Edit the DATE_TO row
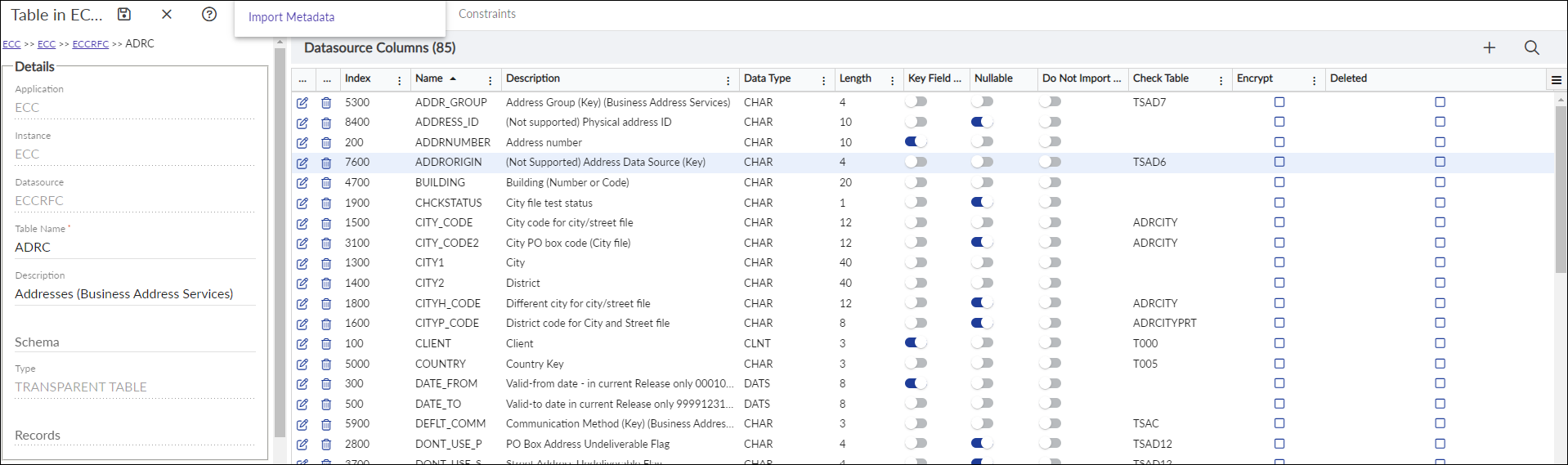Screen dimensions: 1568x465 (302, 404)
